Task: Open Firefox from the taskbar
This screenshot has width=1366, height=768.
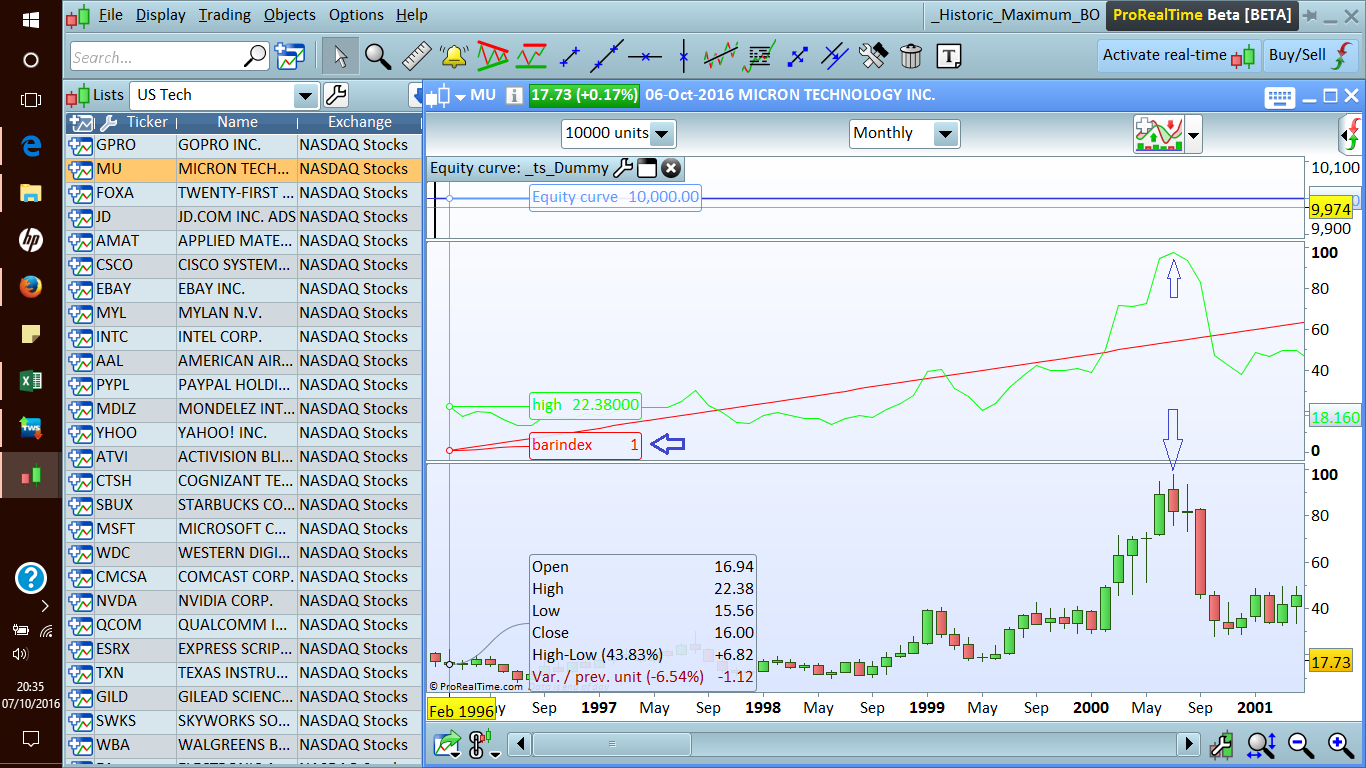Action: (31, 287)
